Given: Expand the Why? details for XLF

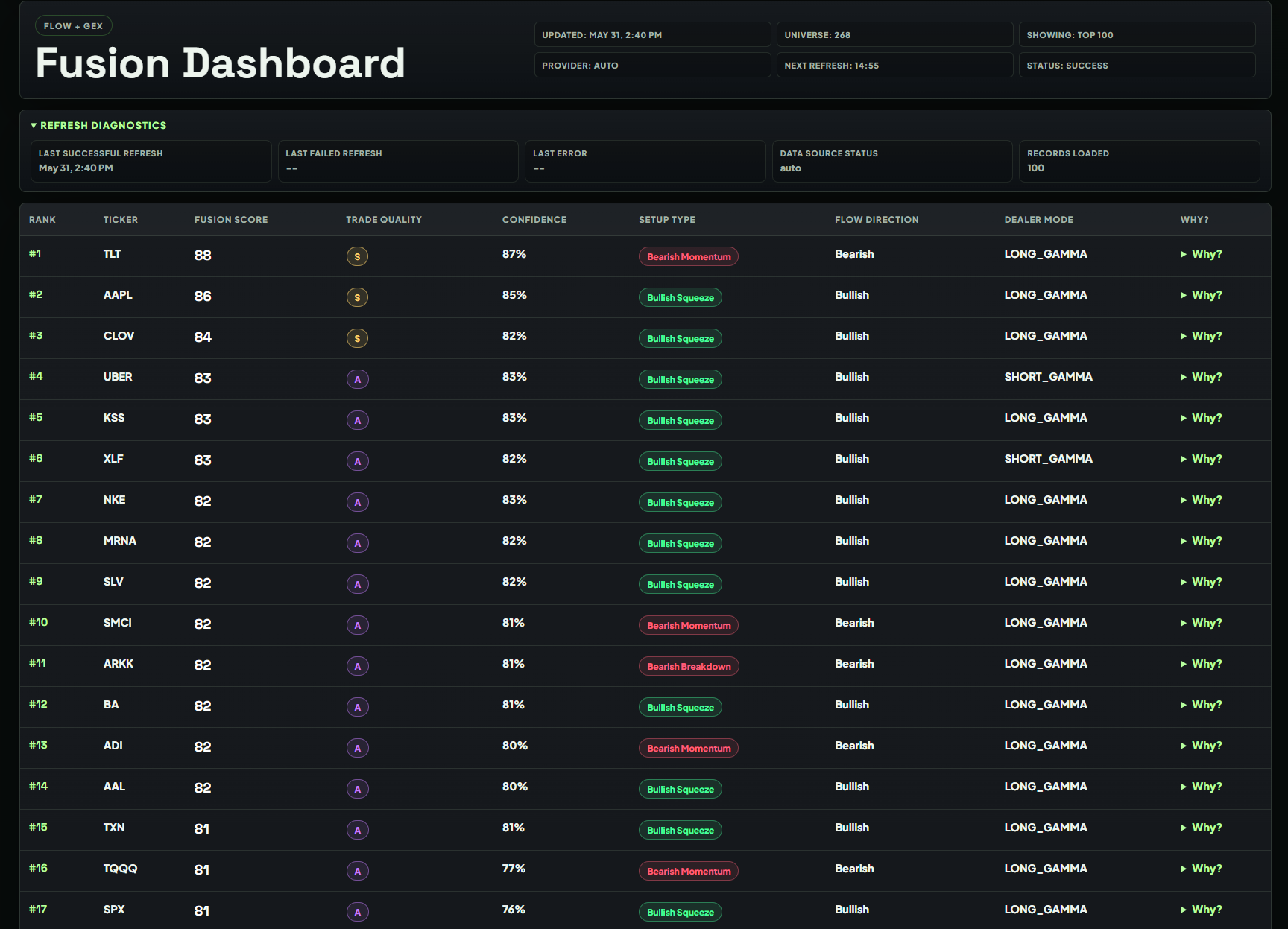Looking at the screenshot, I should [1201, 459].
